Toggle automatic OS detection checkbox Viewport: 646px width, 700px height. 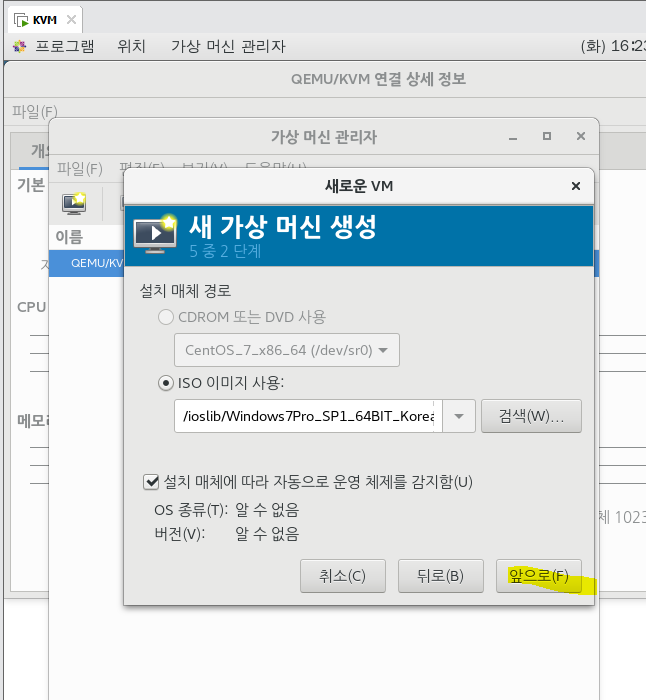click(x=151, y=482)
